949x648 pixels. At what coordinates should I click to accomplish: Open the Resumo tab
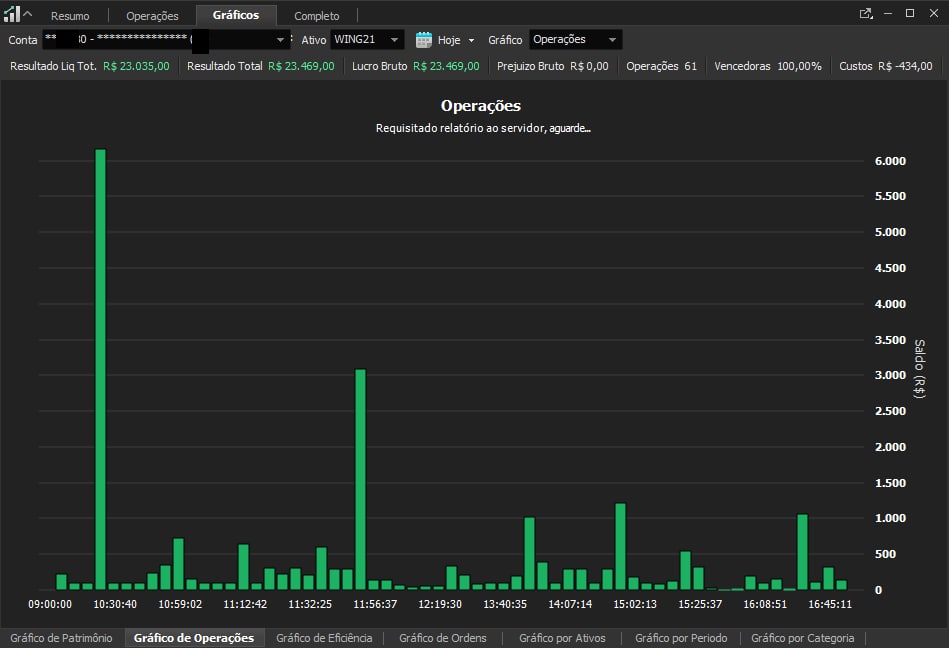pyautogui.click(x=70, y=16)
